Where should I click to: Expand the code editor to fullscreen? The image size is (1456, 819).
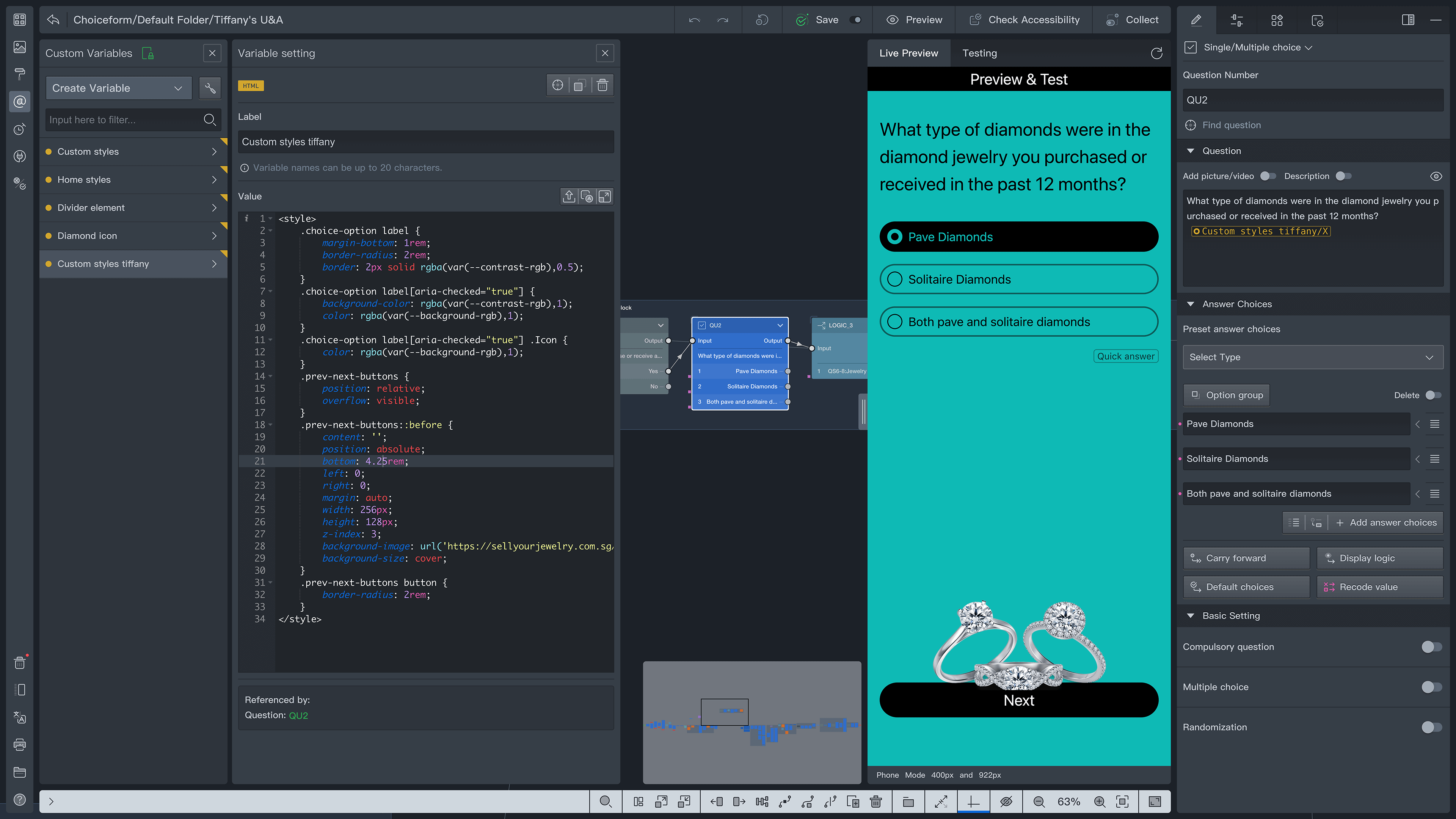click(x=605, y=196)
